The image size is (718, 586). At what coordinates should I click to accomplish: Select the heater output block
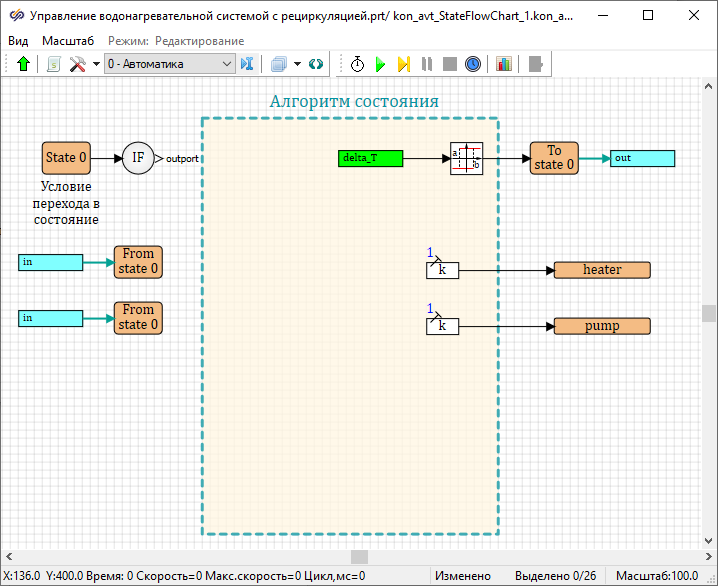point(602,270)
